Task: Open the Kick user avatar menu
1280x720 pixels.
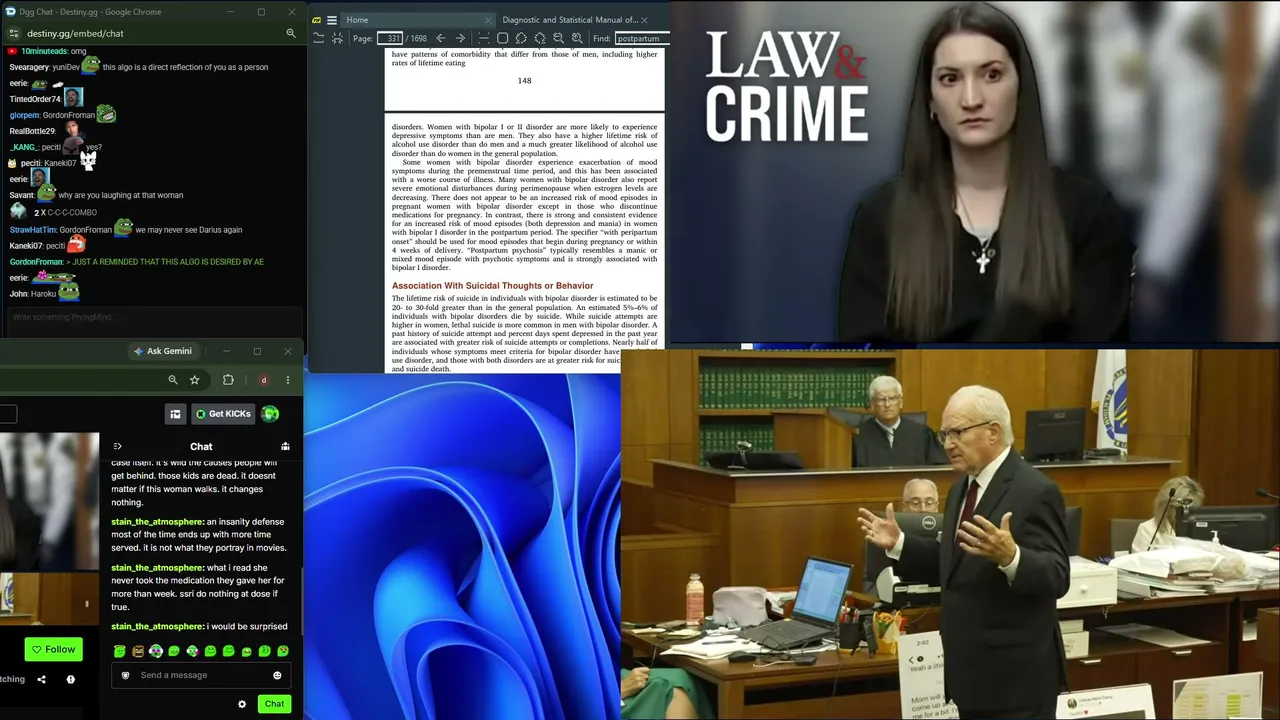Action: tap(270, 414)
